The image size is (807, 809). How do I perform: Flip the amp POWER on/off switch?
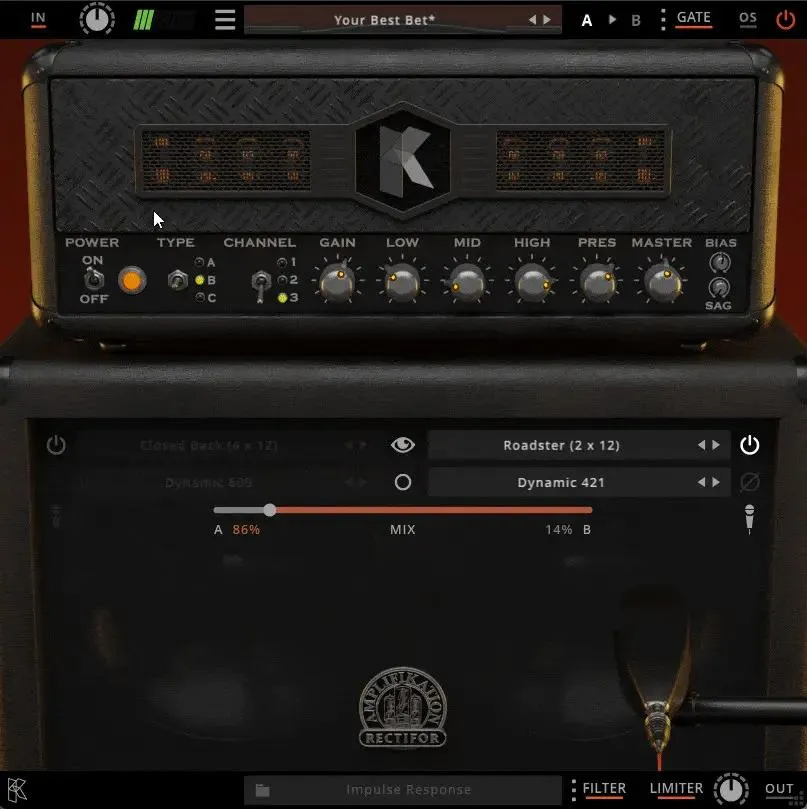(94, 280)
